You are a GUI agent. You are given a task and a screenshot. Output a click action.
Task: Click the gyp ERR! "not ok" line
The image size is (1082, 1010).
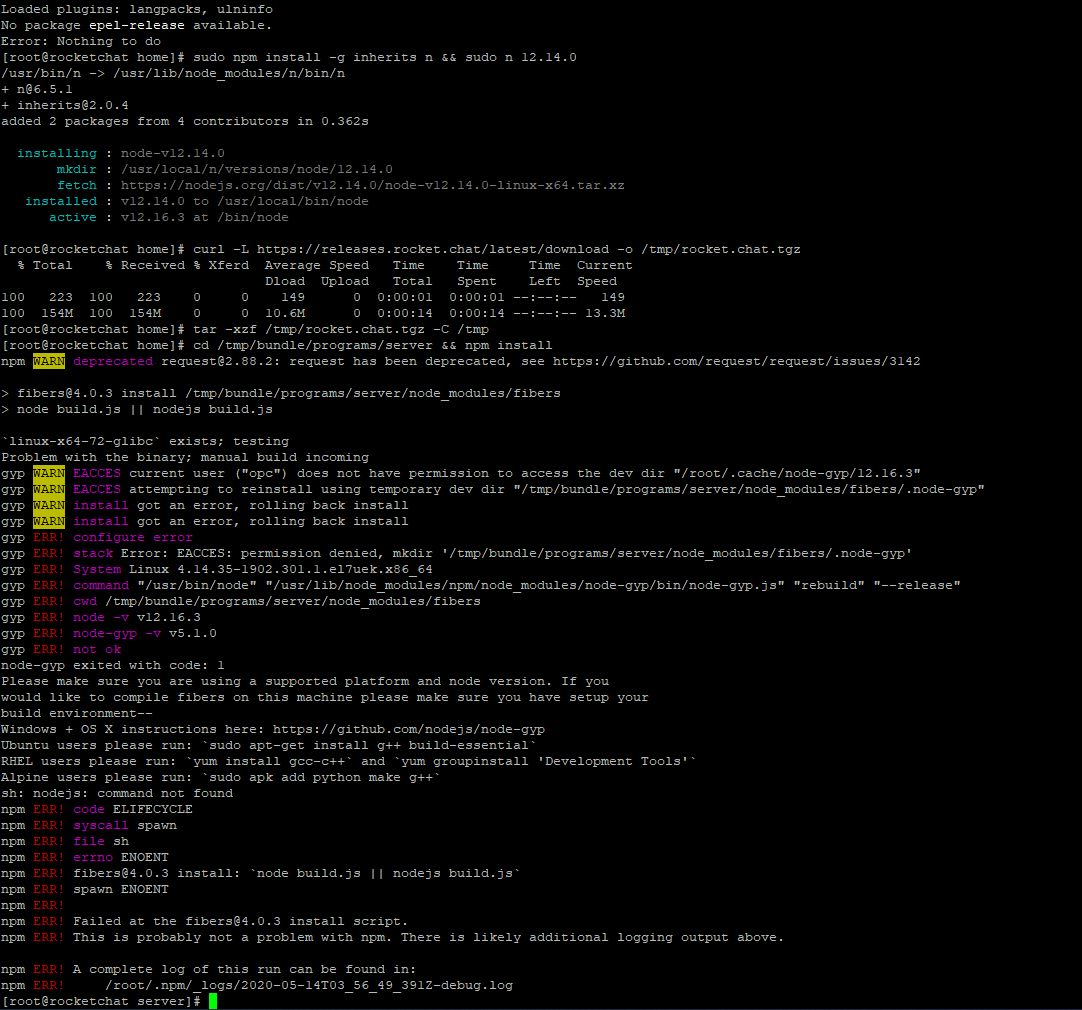pos(61,648)
